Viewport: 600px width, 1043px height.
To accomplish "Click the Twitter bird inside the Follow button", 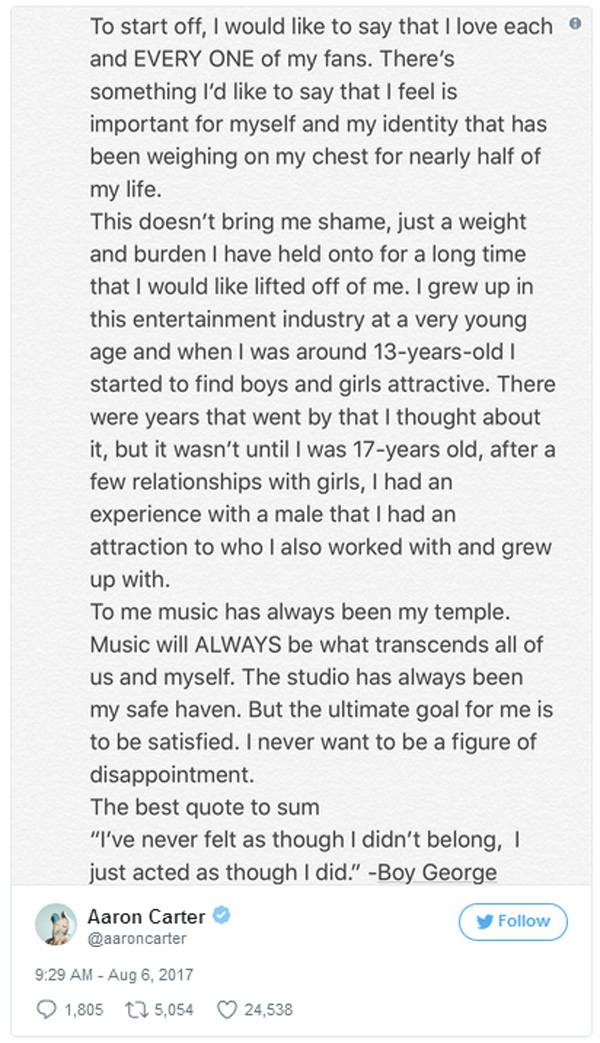I will (x=485, y=921).
